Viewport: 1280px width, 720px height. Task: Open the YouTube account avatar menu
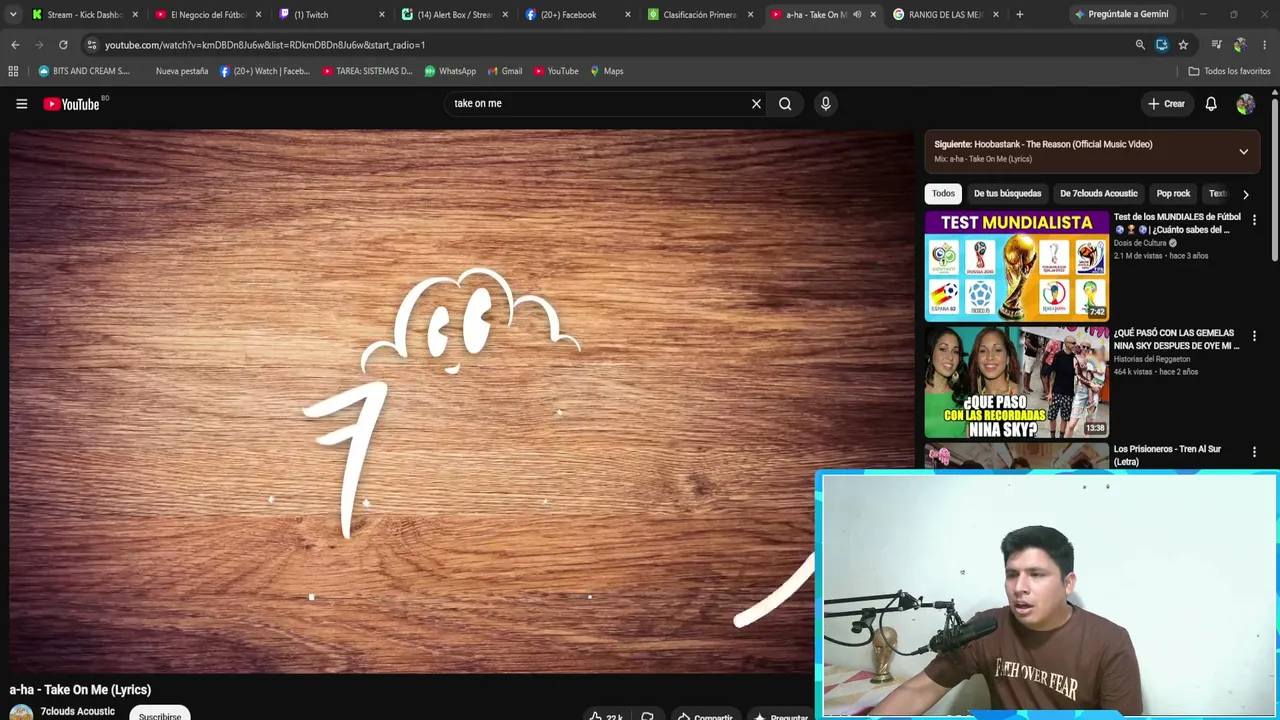tap(1245, 104)
